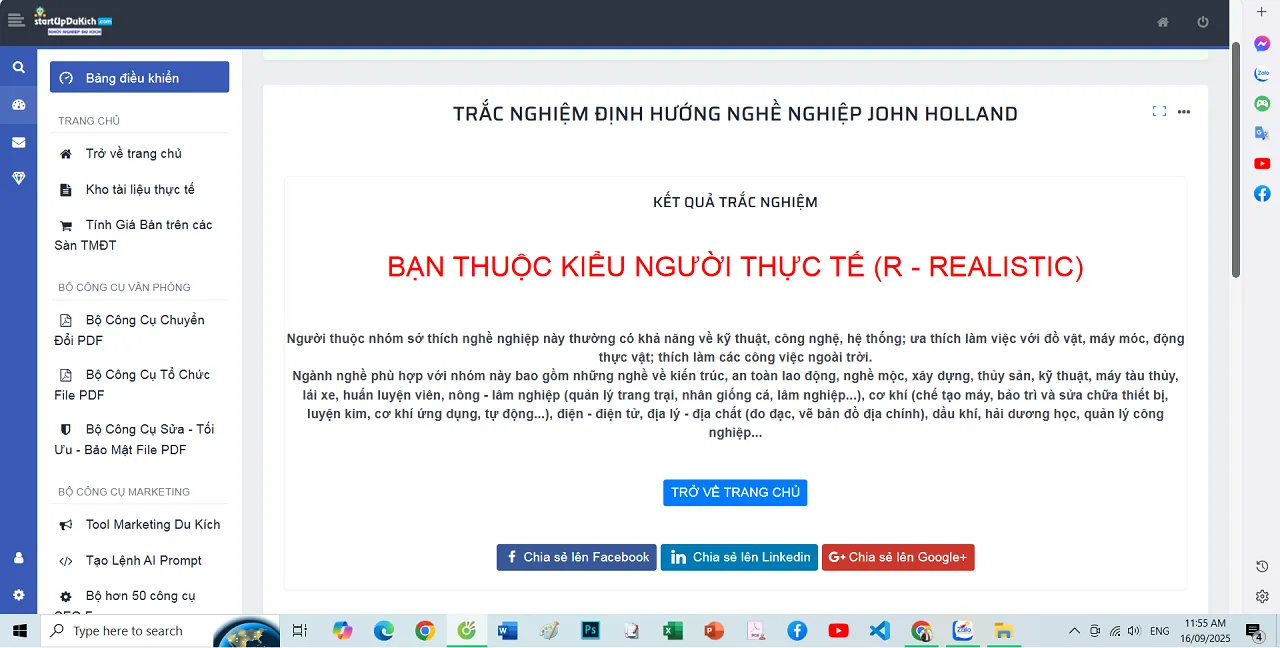Image resolution: width=1280 pixels, height=648 pixels.
Task: Share result via Chia sẻ lên Linkedin
Action: 739,557
